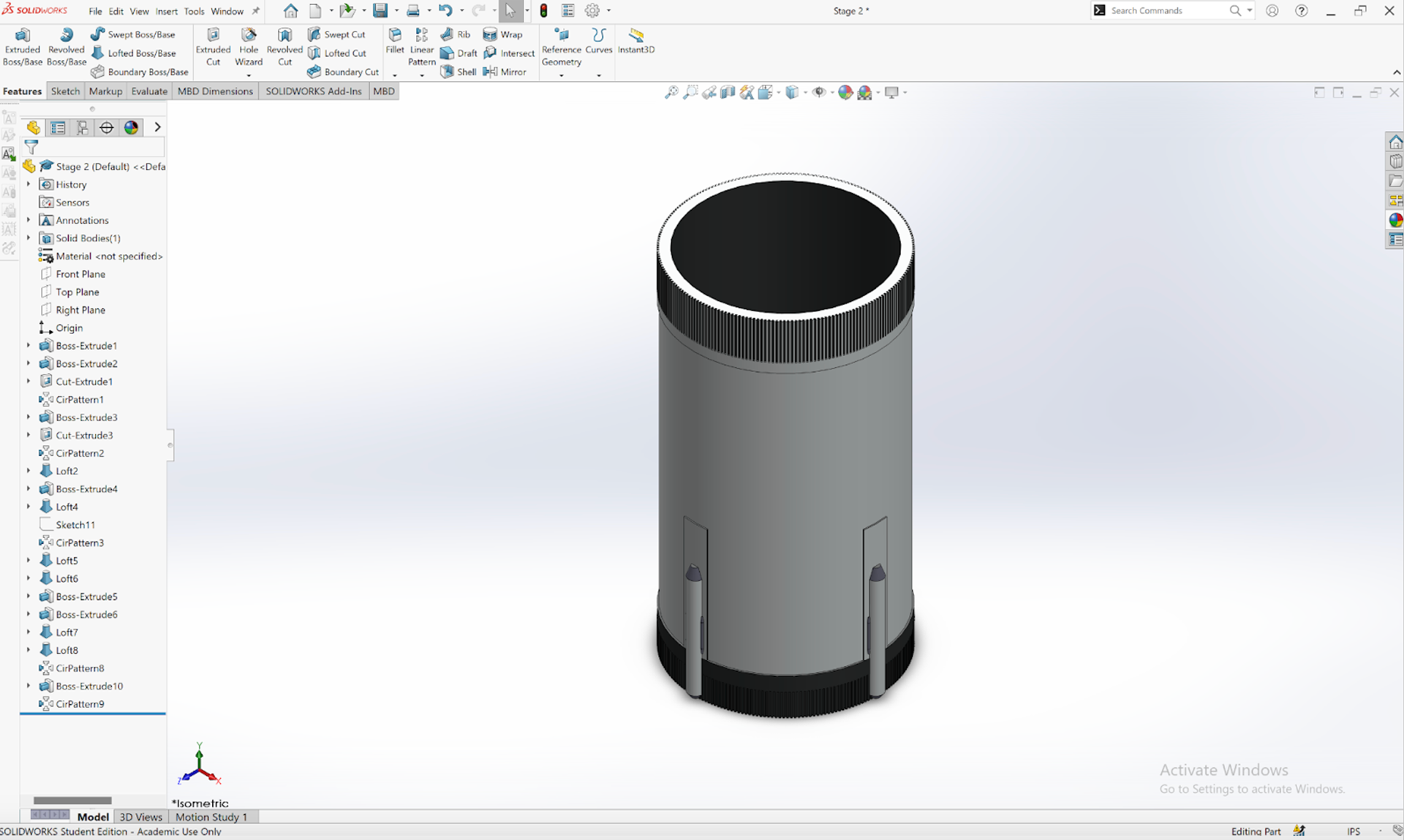Open the DisplayManager tab icon

pyautogui.click(x=131, y=127)
